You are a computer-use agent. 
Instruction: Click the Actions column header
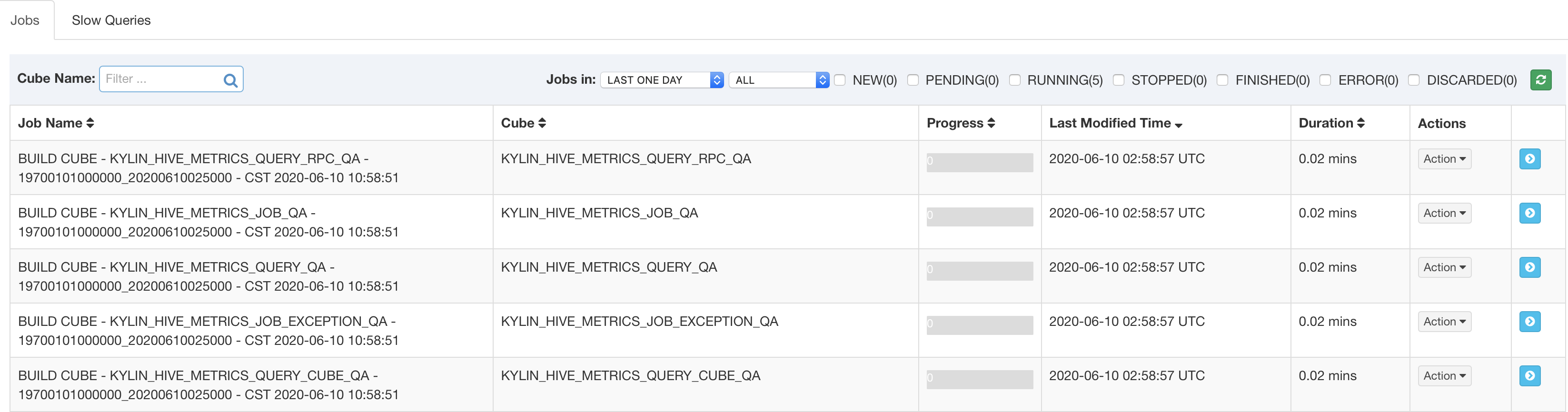(1441, 124)
